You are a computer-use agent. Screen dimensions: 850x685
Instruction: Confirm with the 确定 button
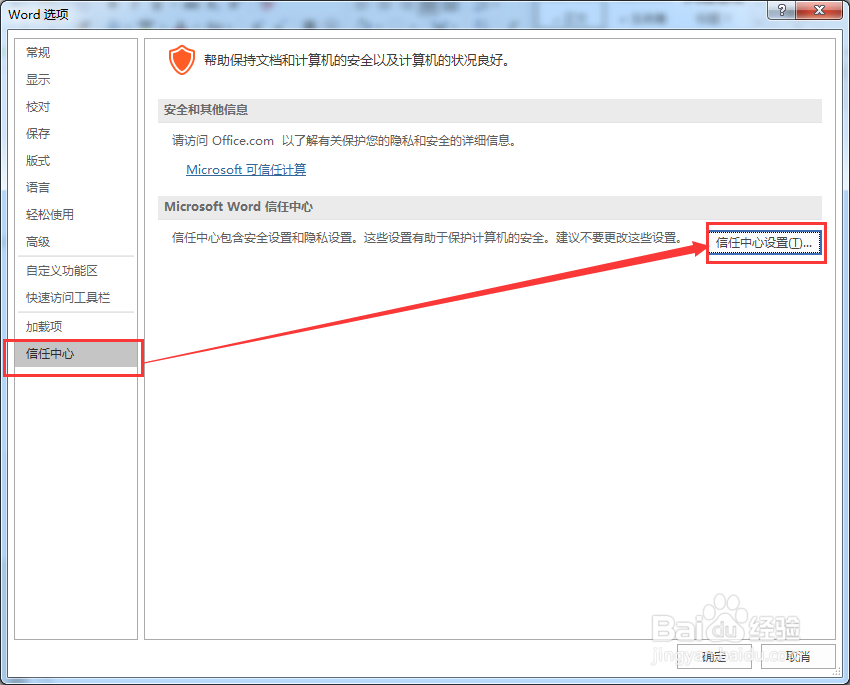pyautogui.click(x=714, y=657)
